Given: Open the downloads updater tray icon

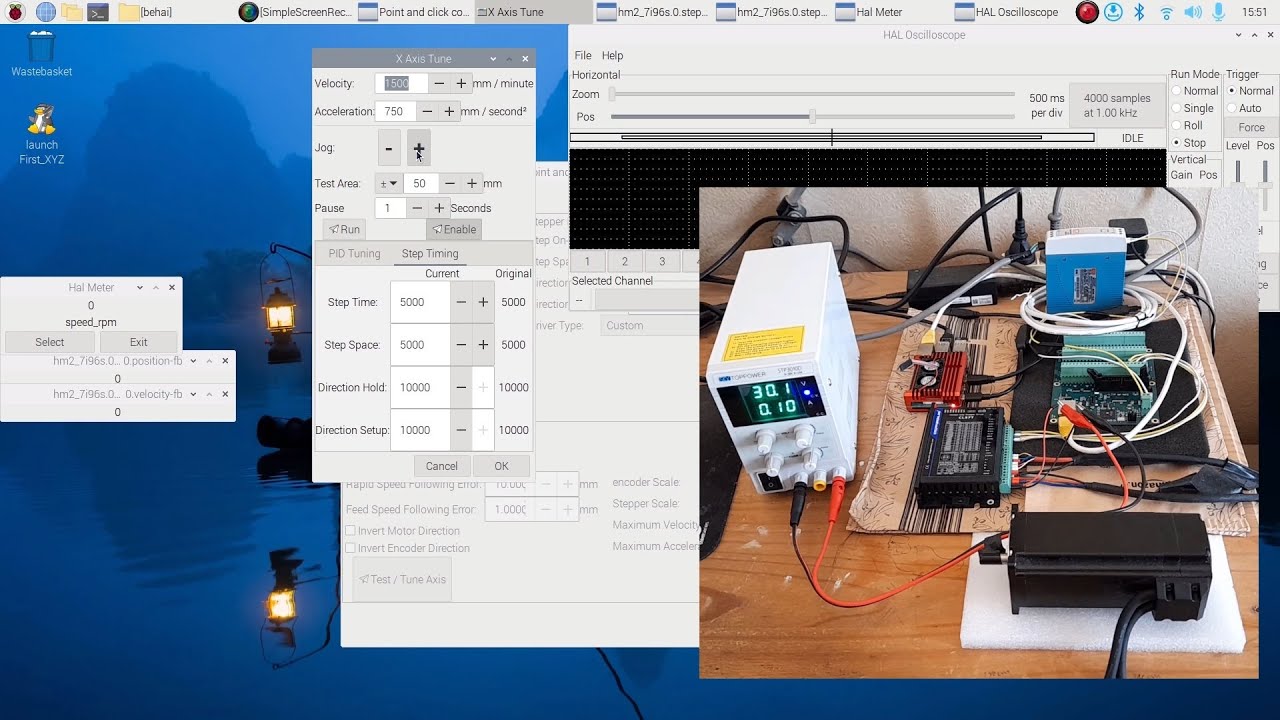Looking at the screenshot, I should click(x=1114, y=12).
